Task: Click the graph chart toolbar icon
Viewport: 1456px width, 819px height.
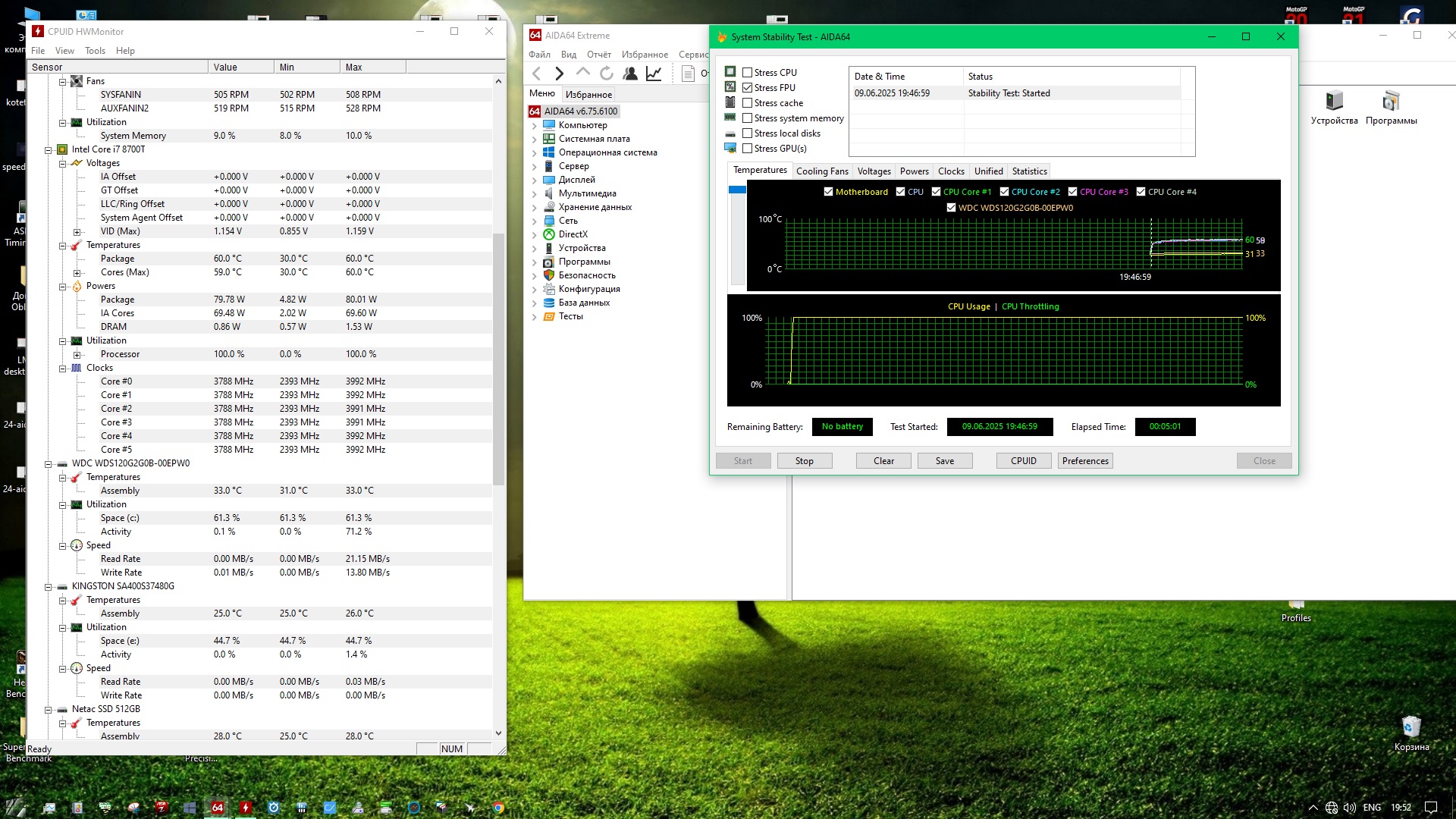Action: tap(654, 74)
